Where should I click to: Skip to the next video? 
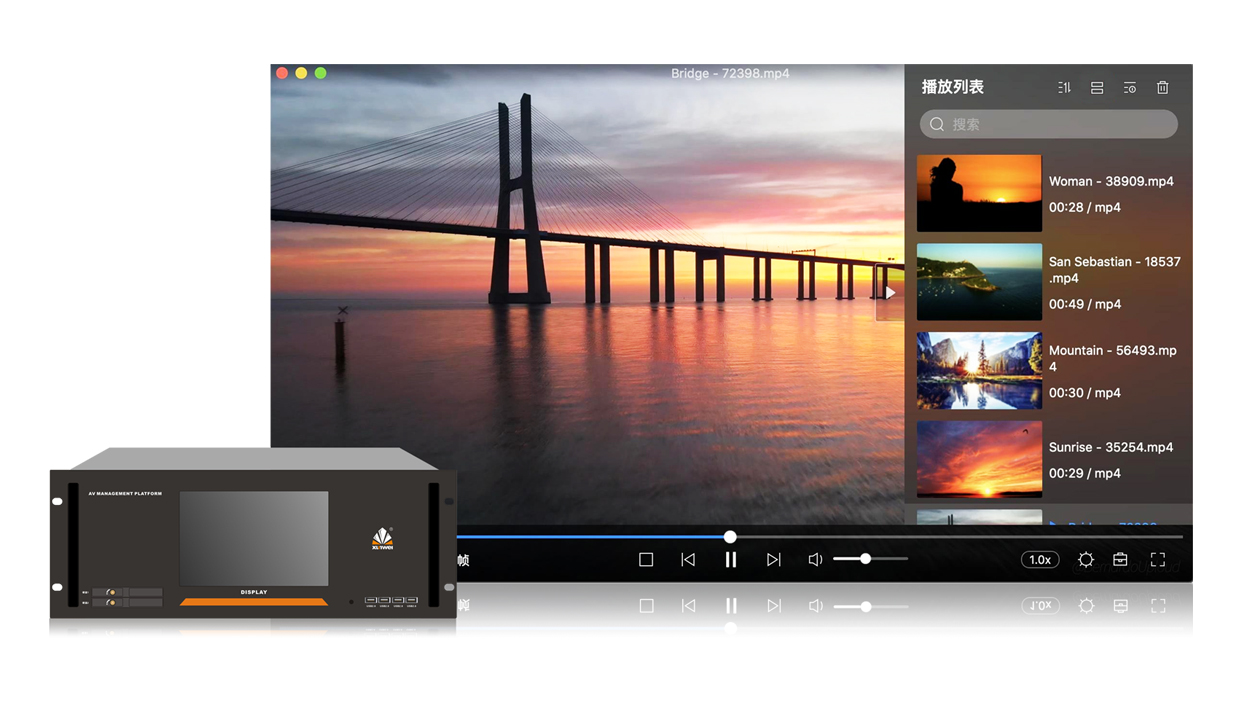[x=773, y=560]
